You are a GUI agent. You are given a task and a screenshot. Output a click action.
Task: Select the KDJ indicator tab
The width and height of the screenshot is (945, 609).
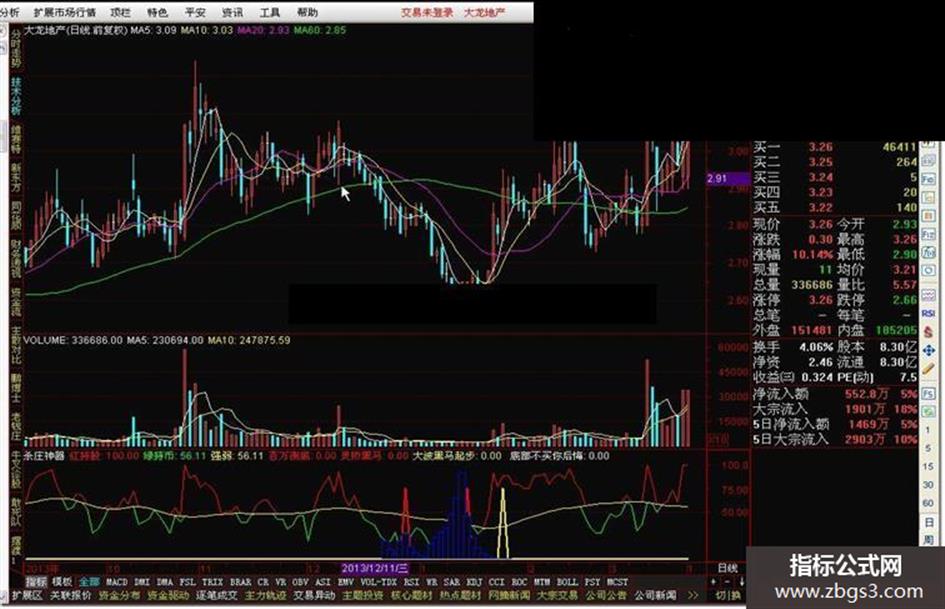point(474,582)
